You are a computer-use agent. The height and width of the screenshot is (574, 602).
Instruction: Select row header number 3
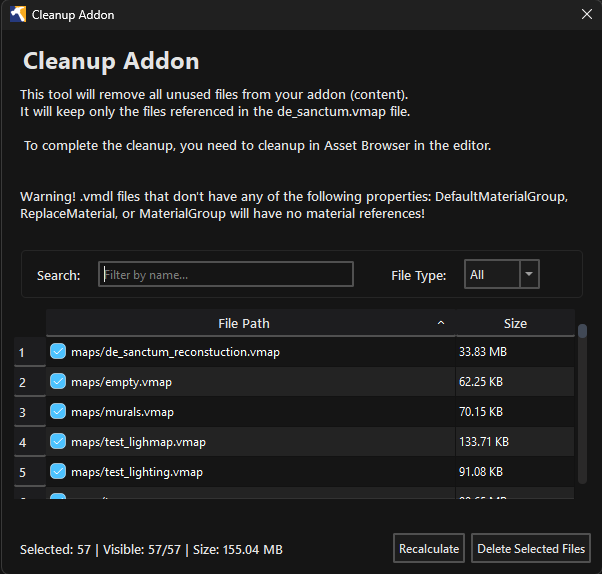[x=30, y=412]
